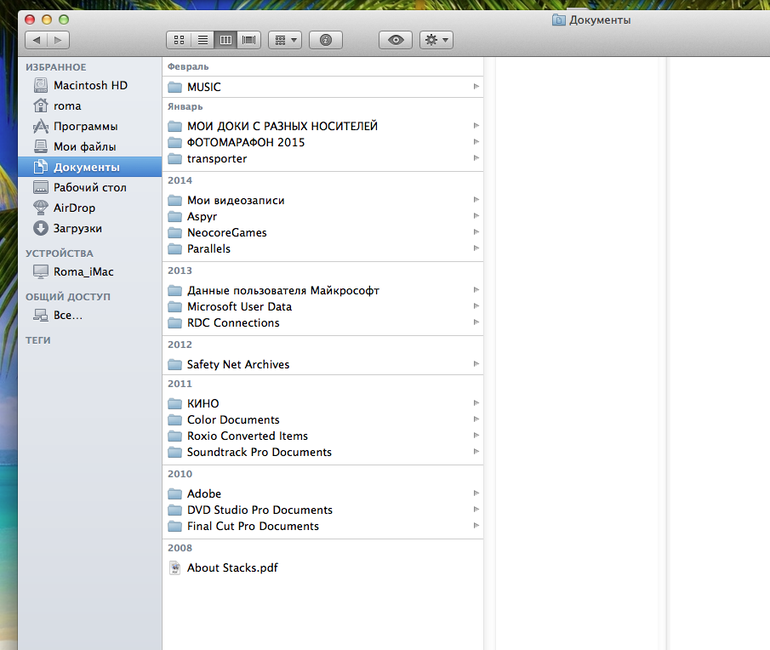
Task: Click the КИНО folder icon
Action: 175,404
